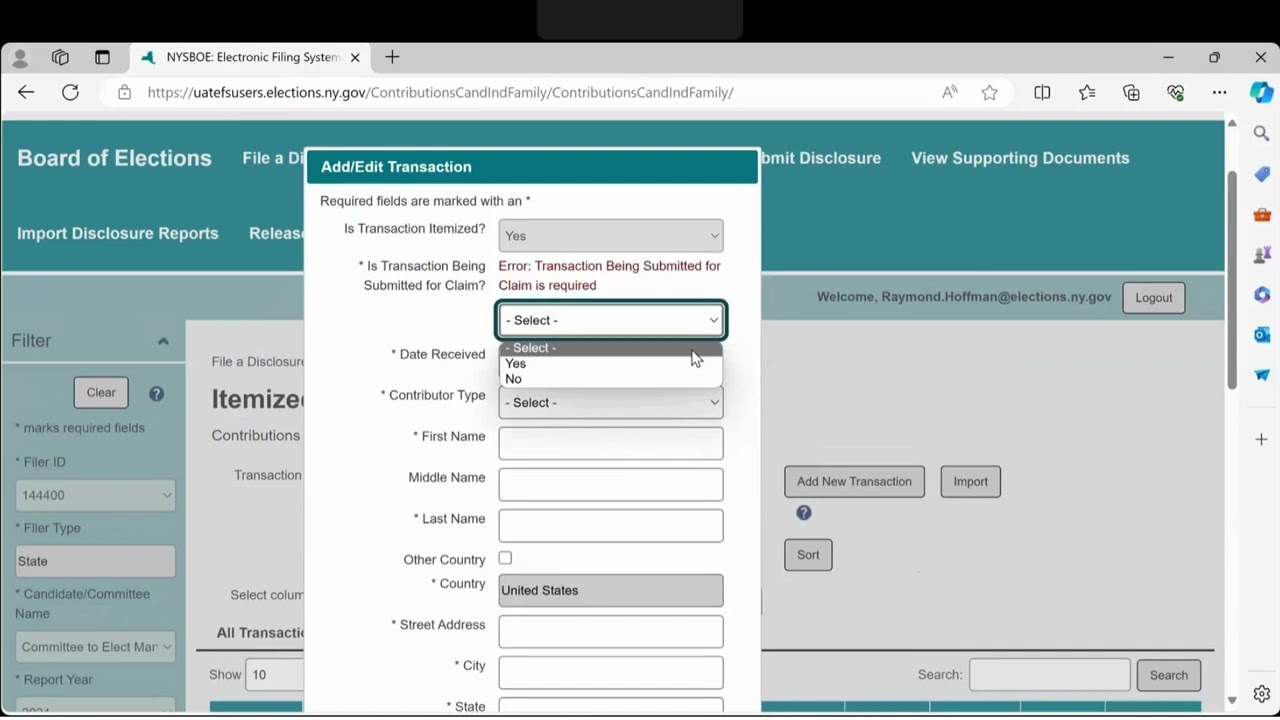
Task: Open the sidebar shopping tag
Action: point(1261,174)
